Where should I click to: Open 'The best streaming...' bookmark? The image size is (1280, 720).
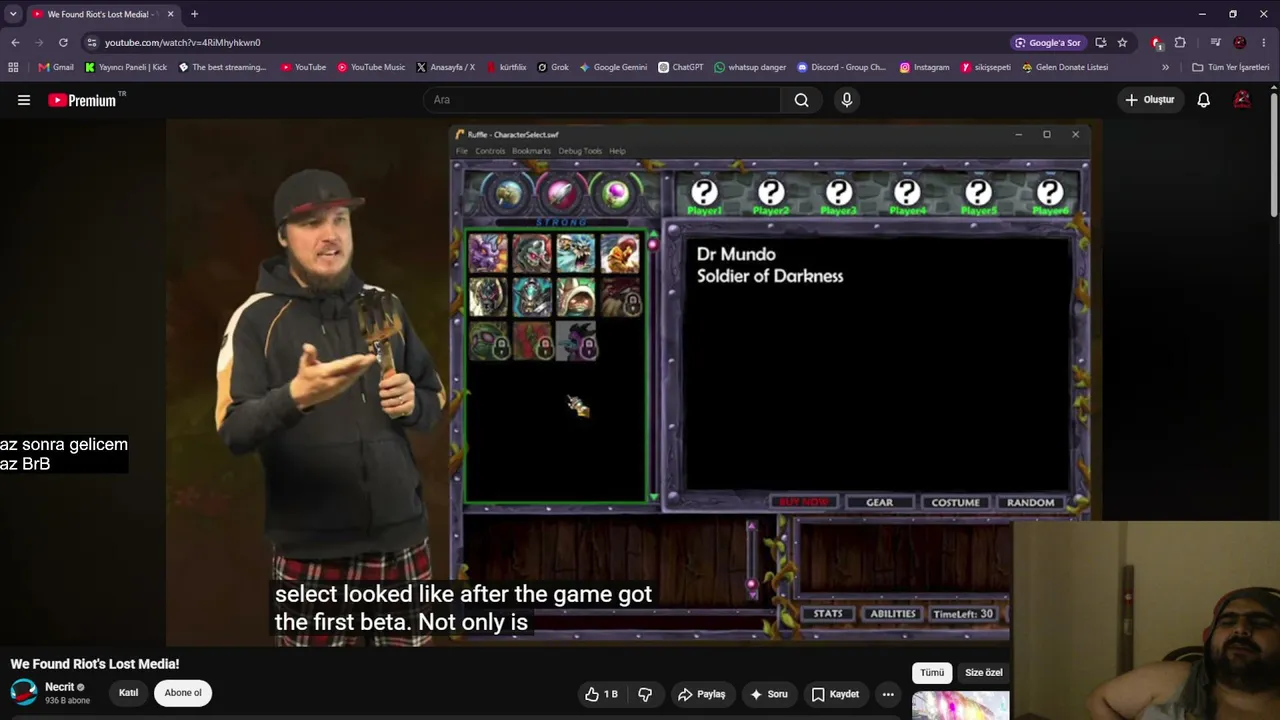[222, 67]
